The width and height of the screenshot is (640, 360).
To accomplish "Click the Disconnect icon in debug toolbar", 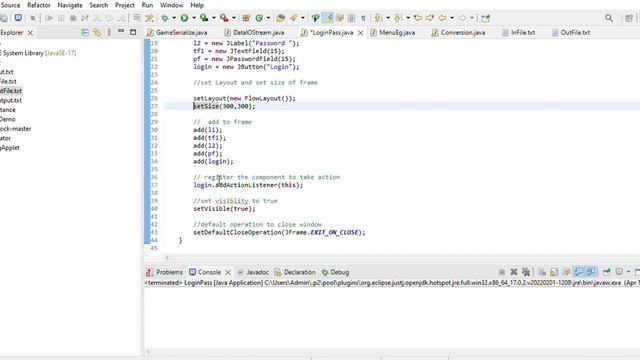I will click(85, 18).
